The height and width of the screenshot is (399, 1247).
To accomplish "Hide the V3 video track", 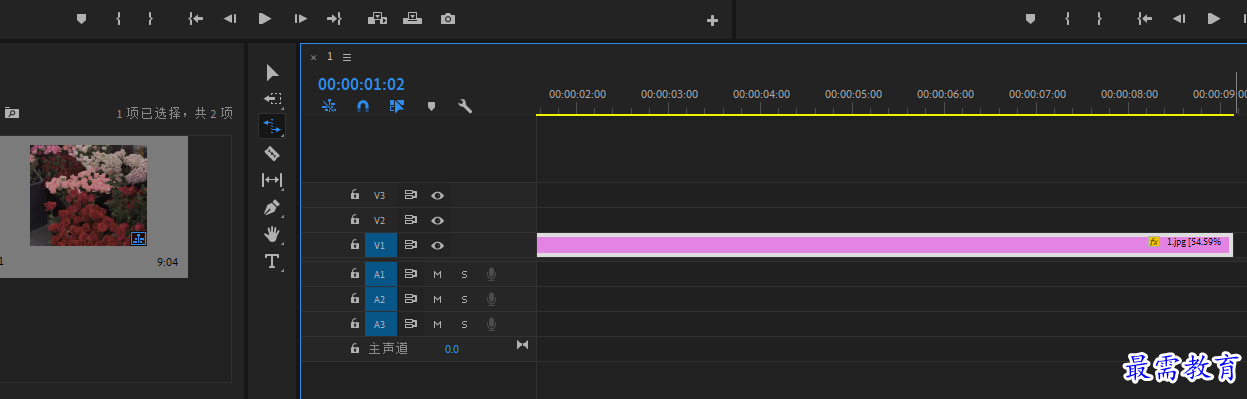I will (x=437, y=195).
